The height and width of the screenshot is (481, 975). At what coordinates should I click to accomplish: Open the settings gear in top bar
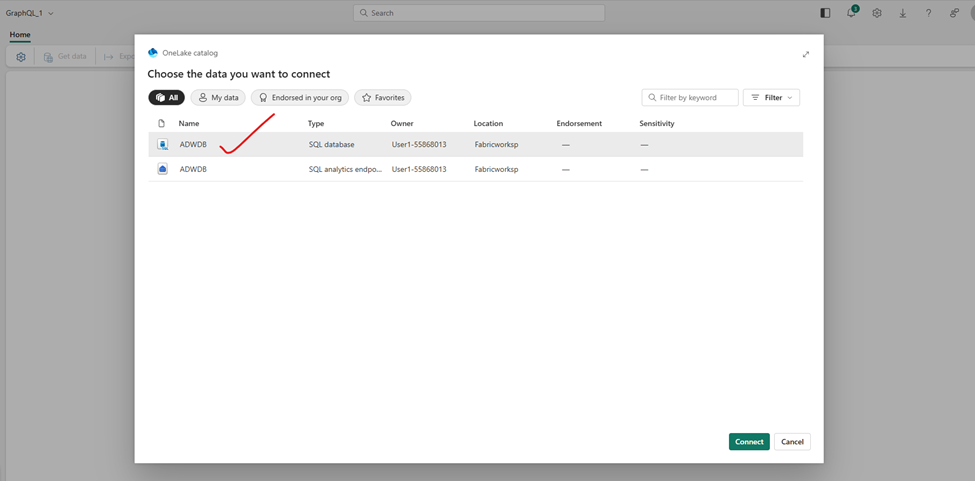(877, 13)
